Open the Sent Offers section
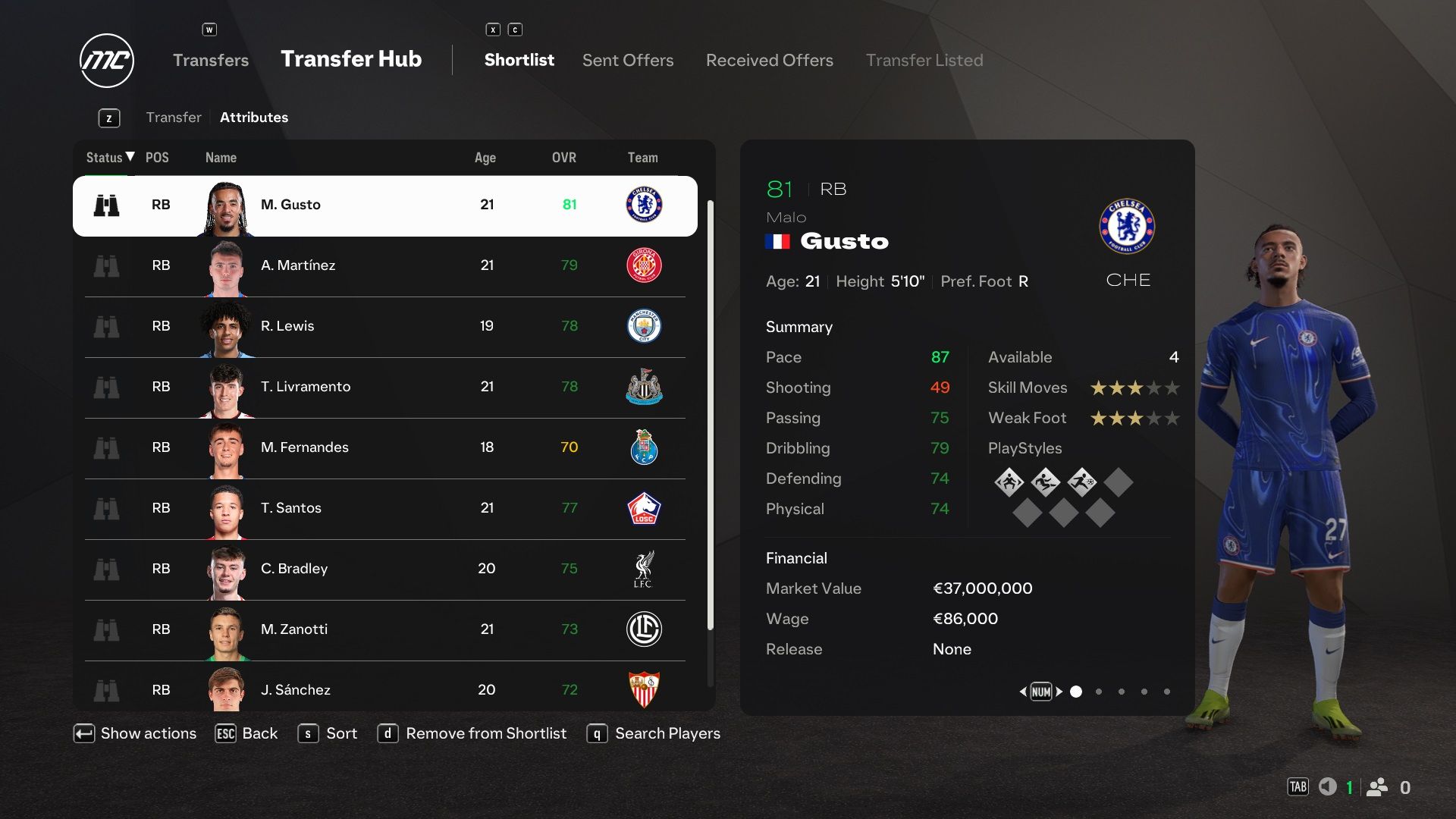This screenshot has height=819, width=1456. tap(627, 59)
